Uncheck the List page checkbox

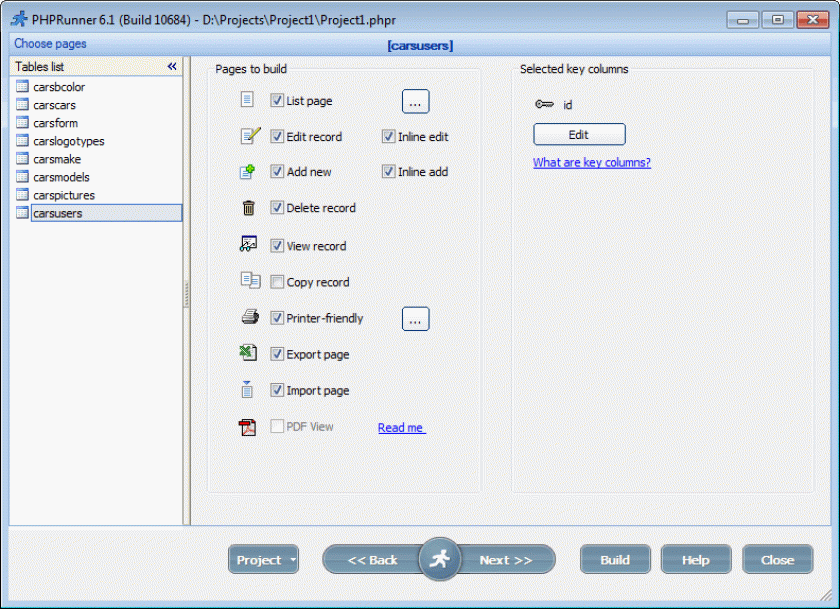click(x=277, y=100)
